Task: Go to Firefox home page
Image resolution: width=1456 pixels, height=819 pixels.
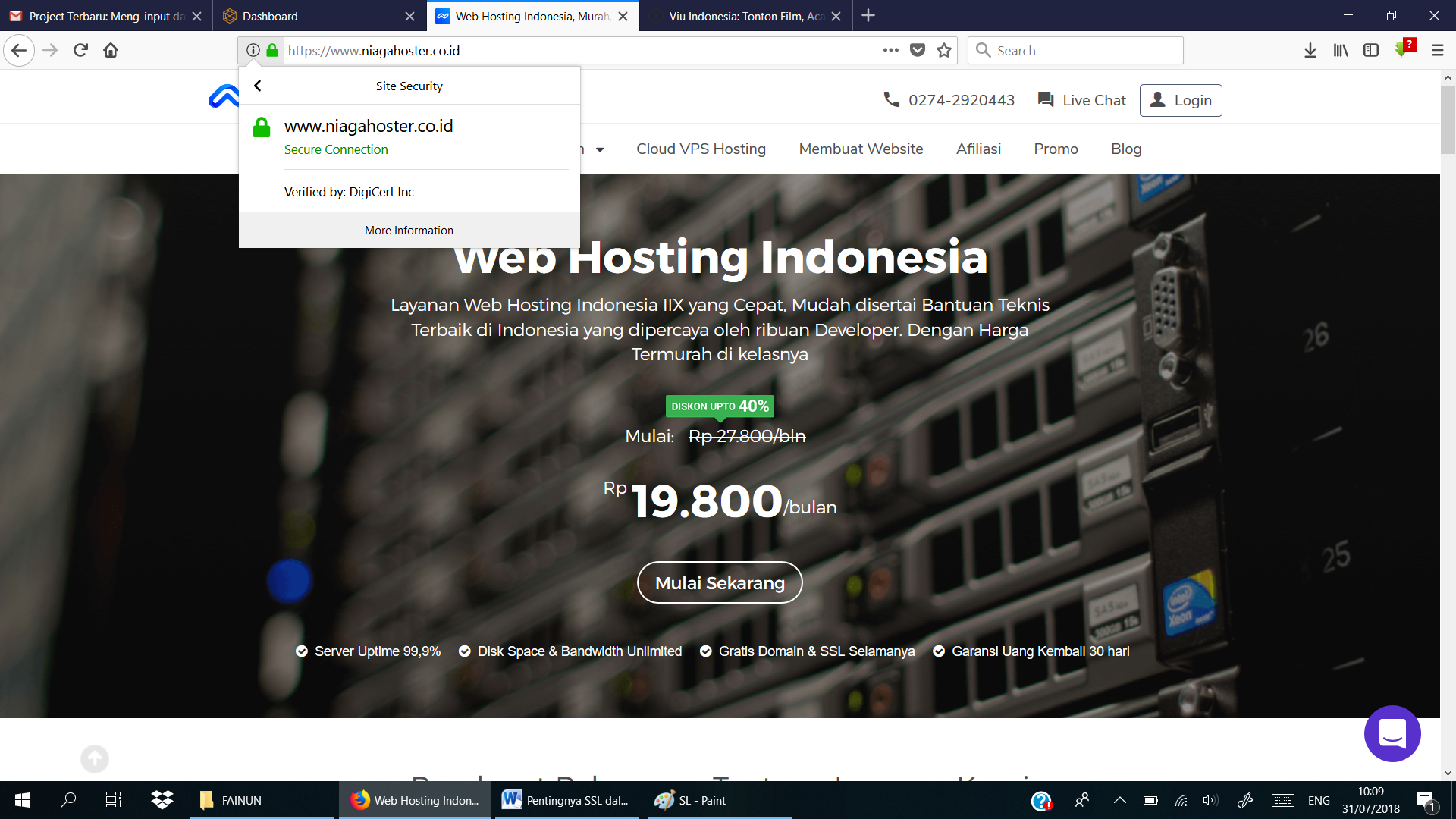Action: 111,50
